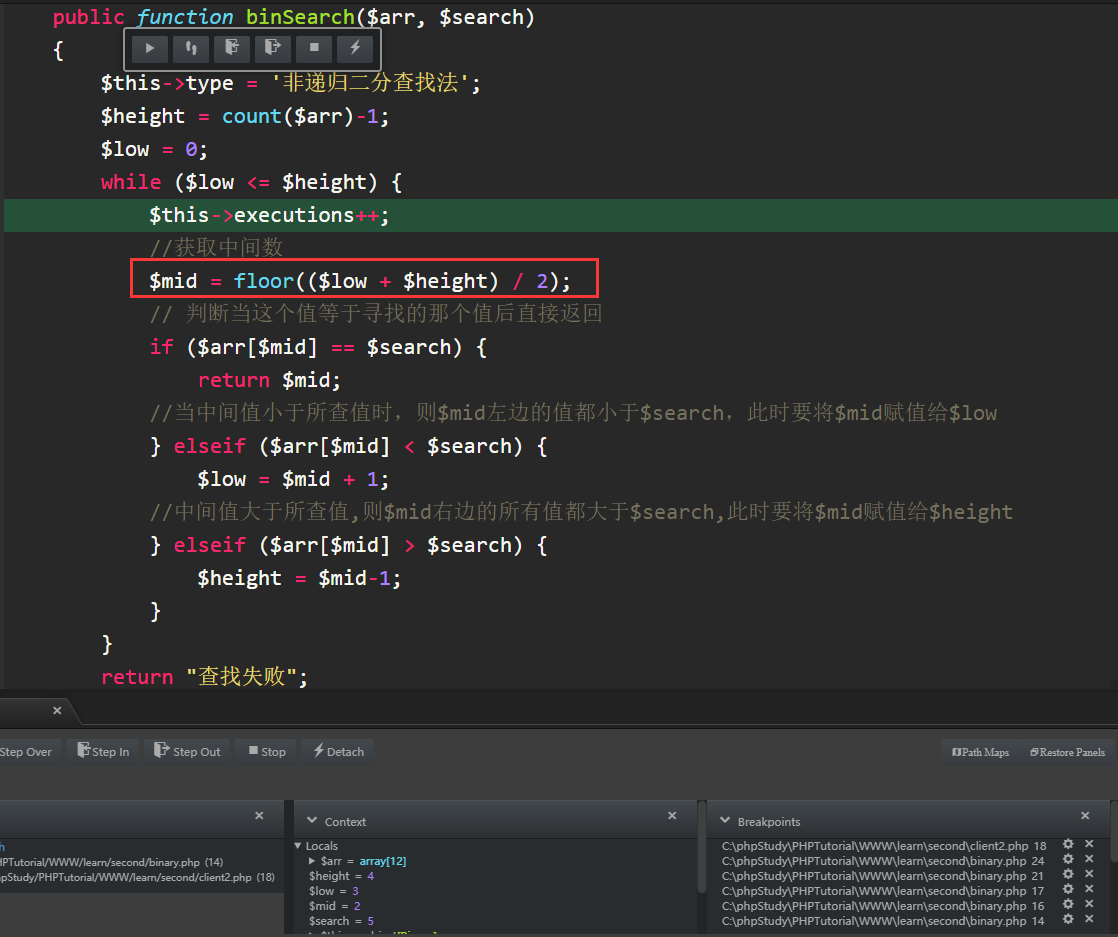This screenshot has height=937, width=1118.
Task: Click the $height = 4 variable row
Action: tap(341, 876)
